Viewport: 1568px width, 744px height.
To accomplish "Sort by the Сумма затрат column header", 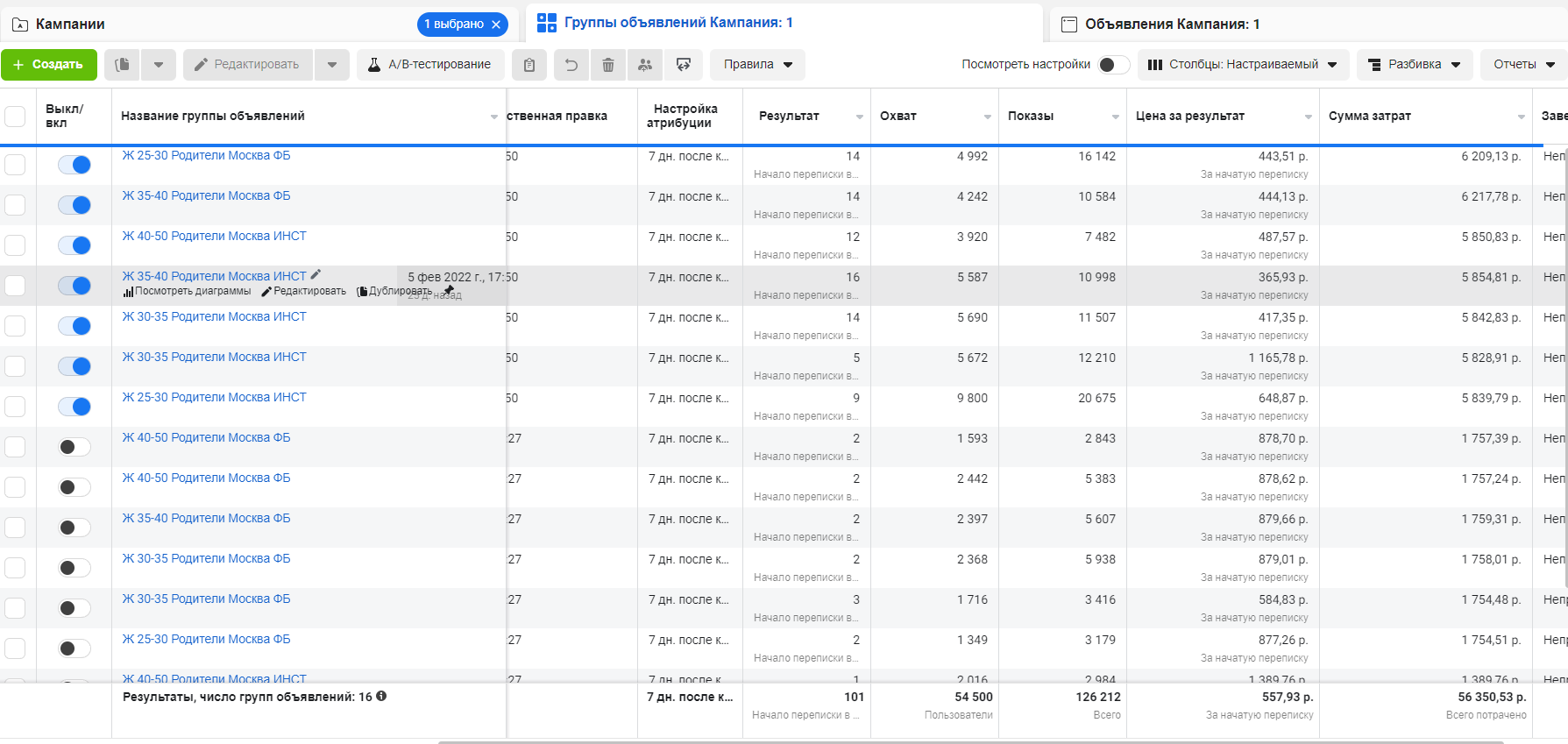I will [1369, 117].
